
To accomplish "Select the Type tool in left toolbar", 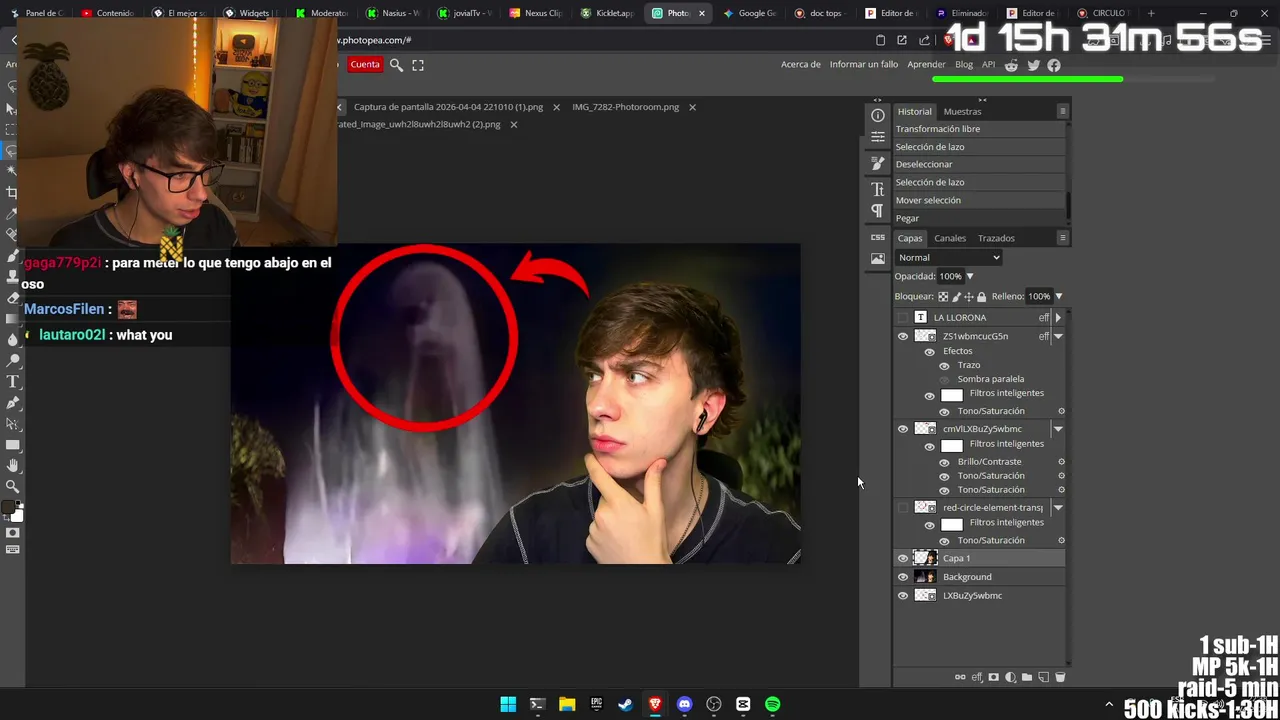I will [12, 382].
